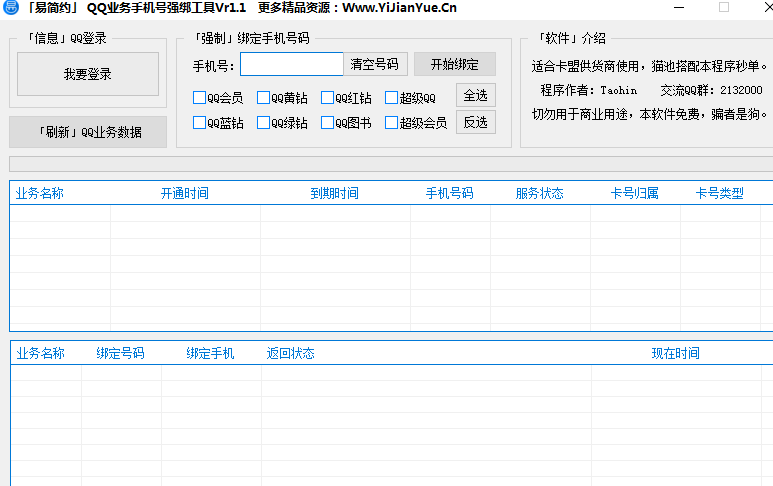Image resolution: width=773 pixels, height=486 pixels.
Task: Check the 超级会员 checkbox
Action: [x=392, y=123]
